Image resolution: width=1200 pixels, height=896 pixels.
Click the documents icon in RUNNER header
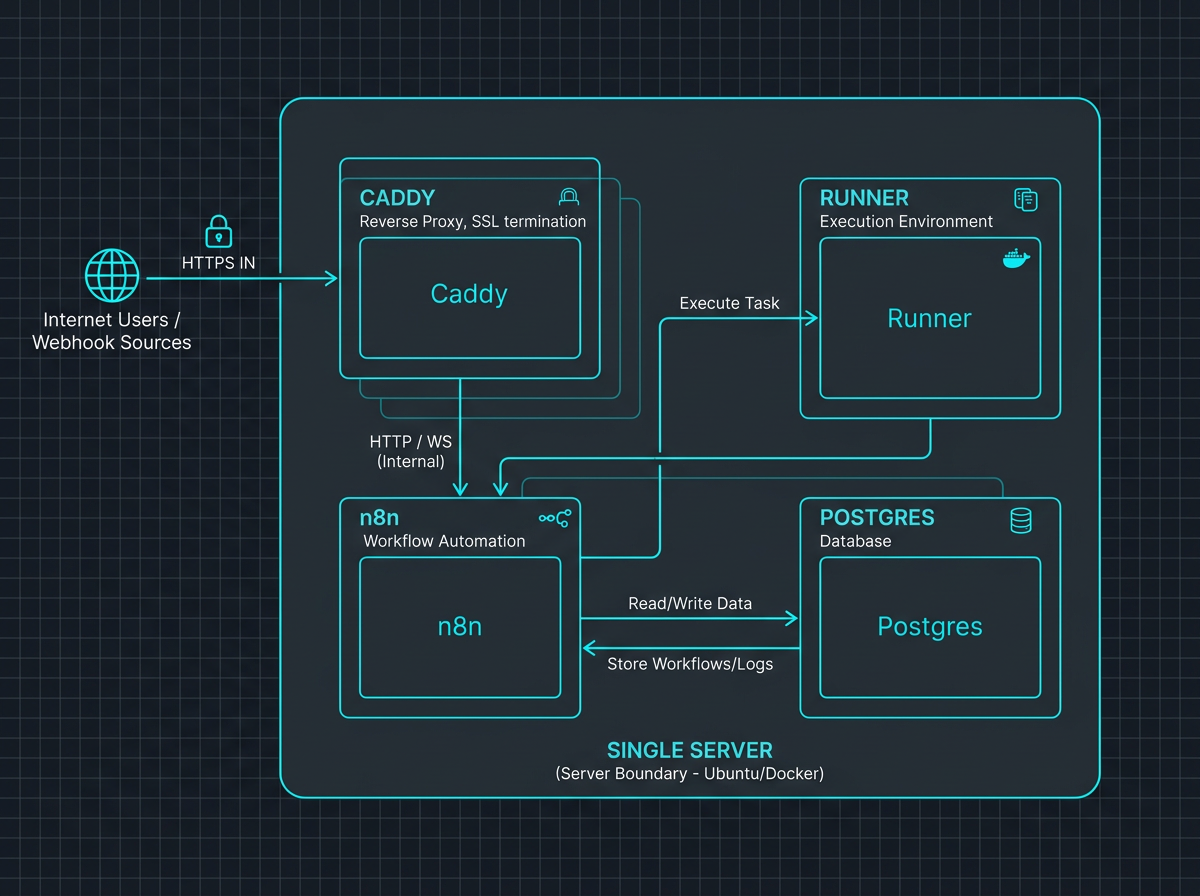tap(1025, 198)
